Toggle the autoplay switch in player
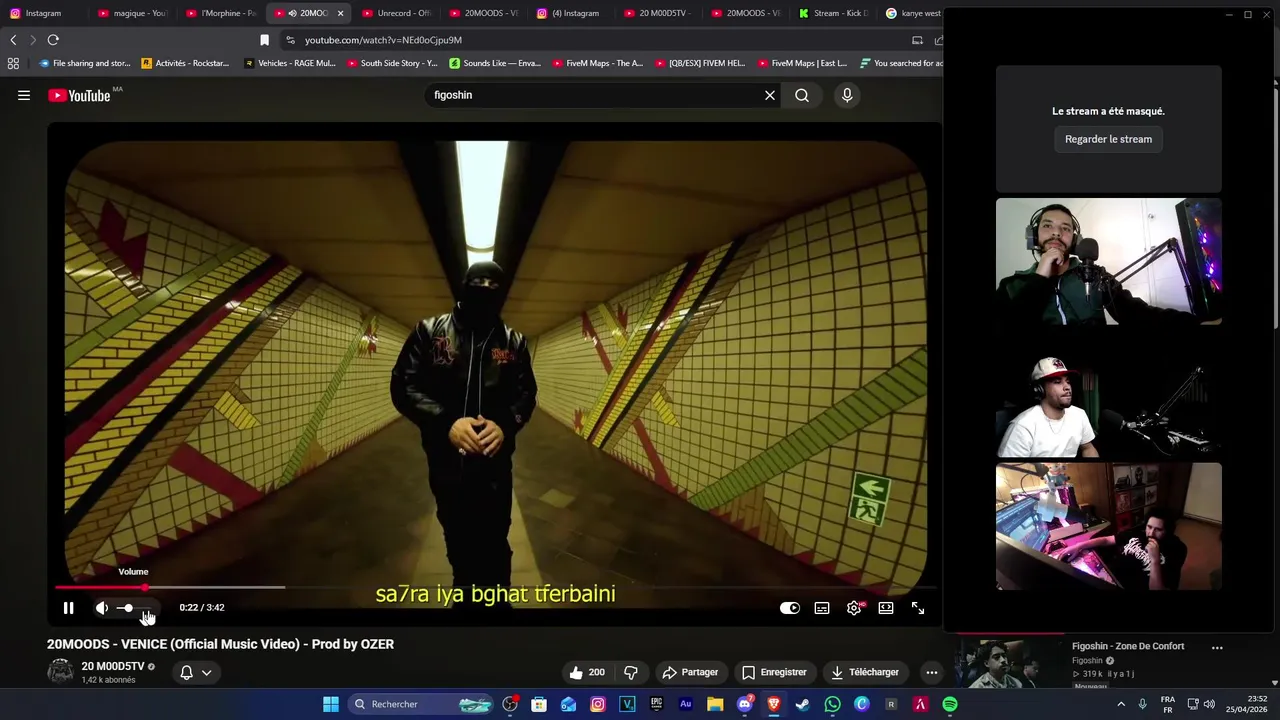 point(790,608)
